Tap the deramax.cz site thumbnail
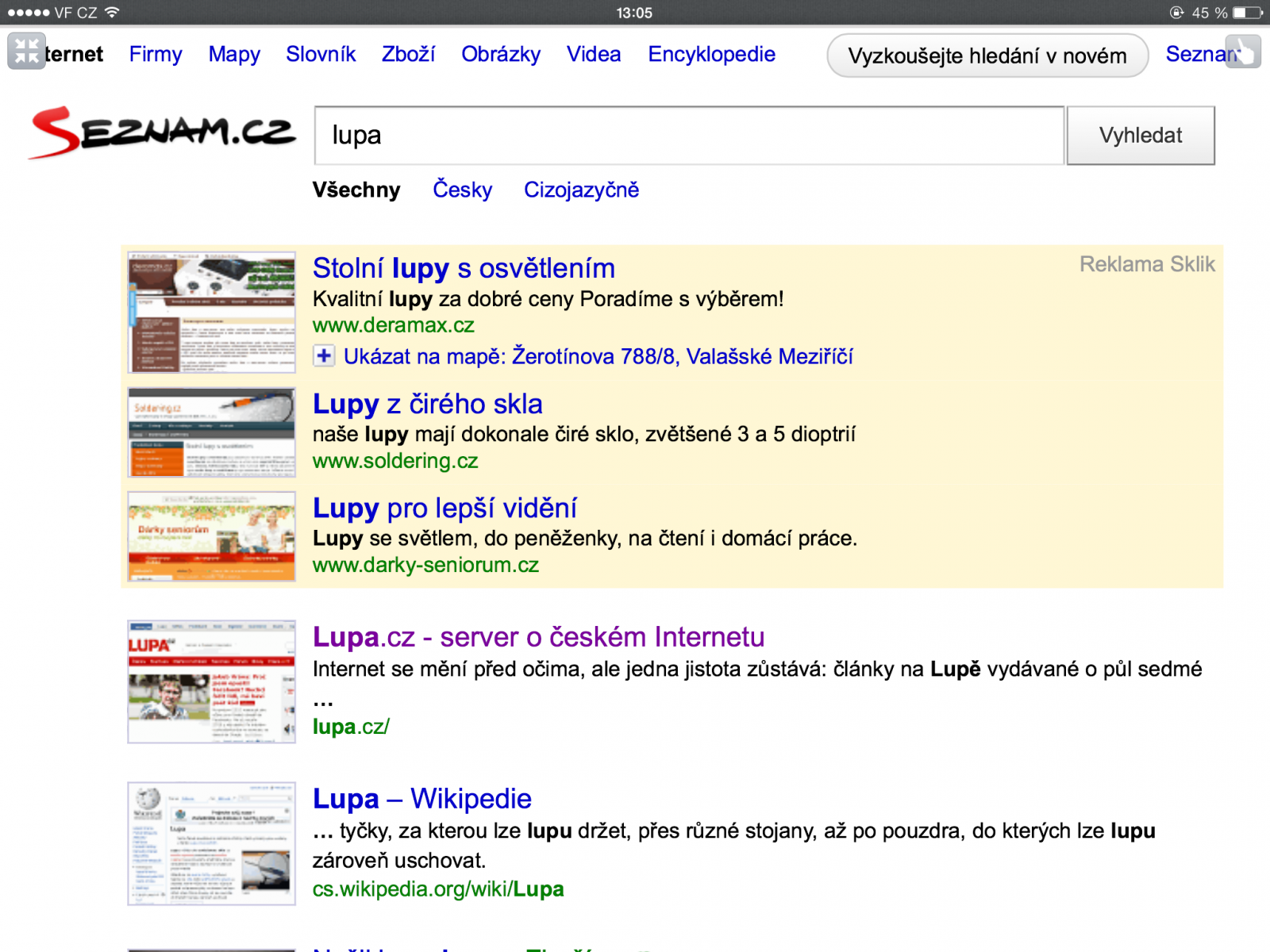This screenshot has width=1270, height=952. point(212,313)
